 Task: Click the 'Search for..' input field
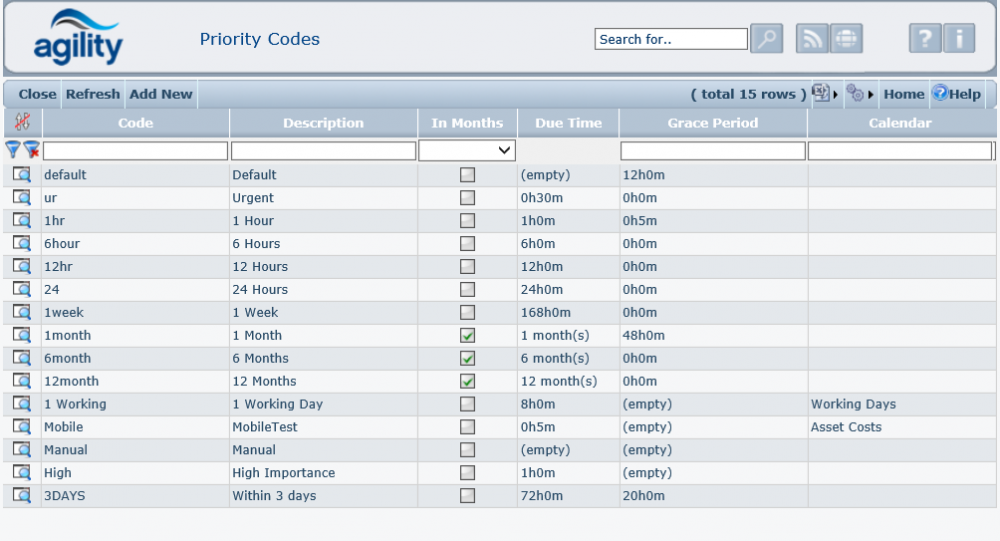pyautogui.click(x=671, y=39)
